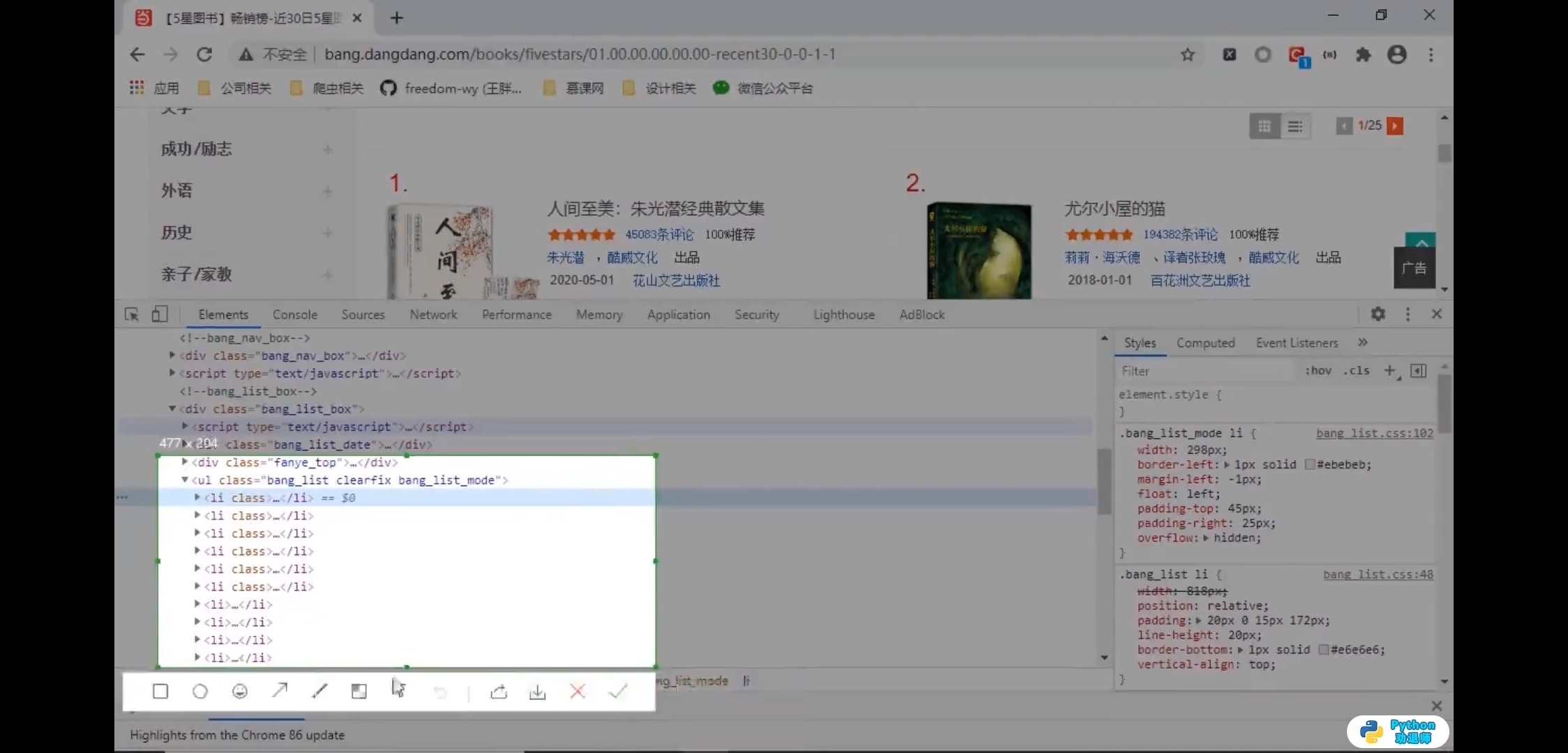The image size is (1568, 753).
Task: Click the share screenshot icon
Action: coord(498,692)
